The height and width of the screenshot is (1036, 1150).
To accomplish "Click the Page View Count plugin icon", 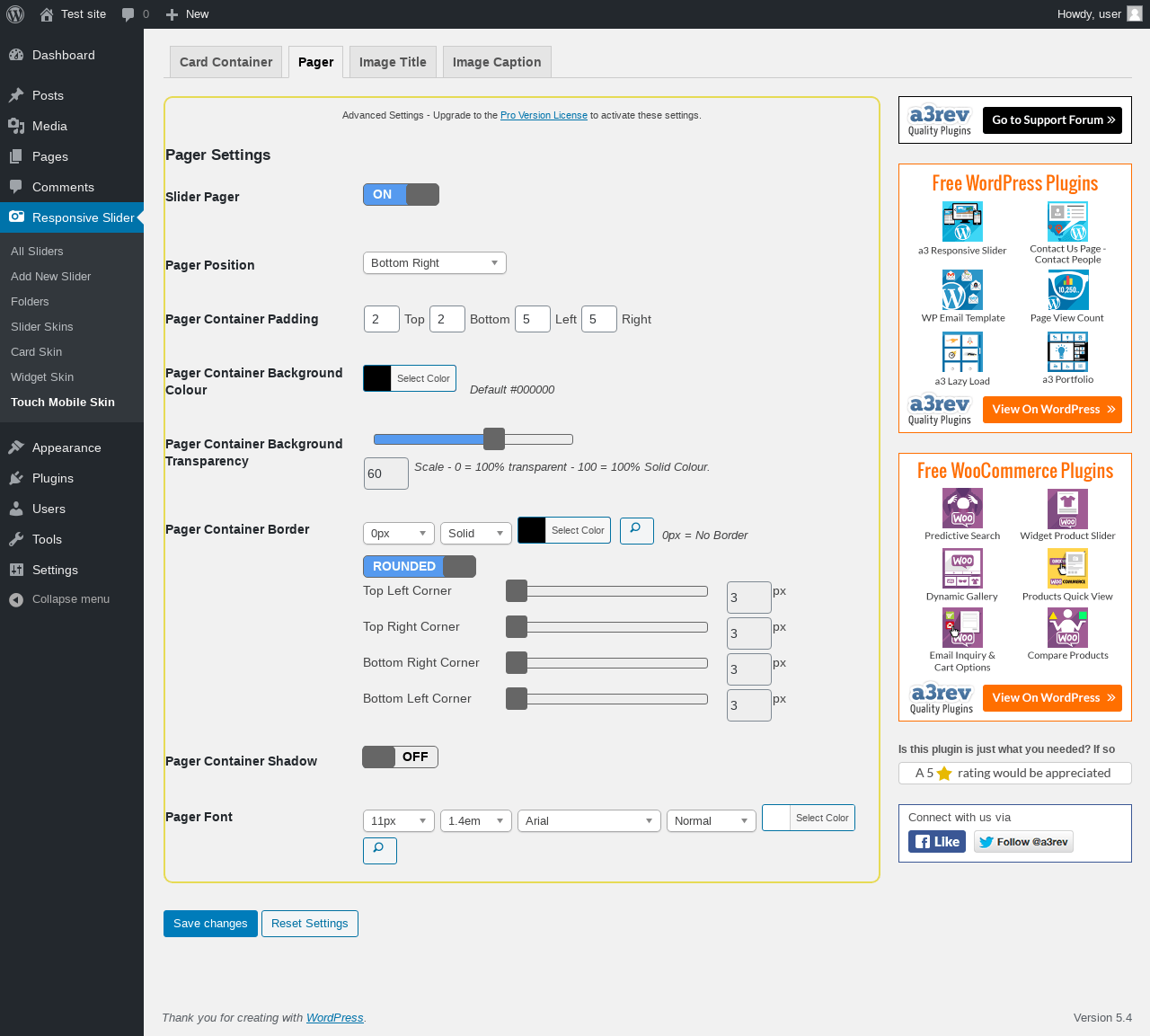I will (1067, 290).
